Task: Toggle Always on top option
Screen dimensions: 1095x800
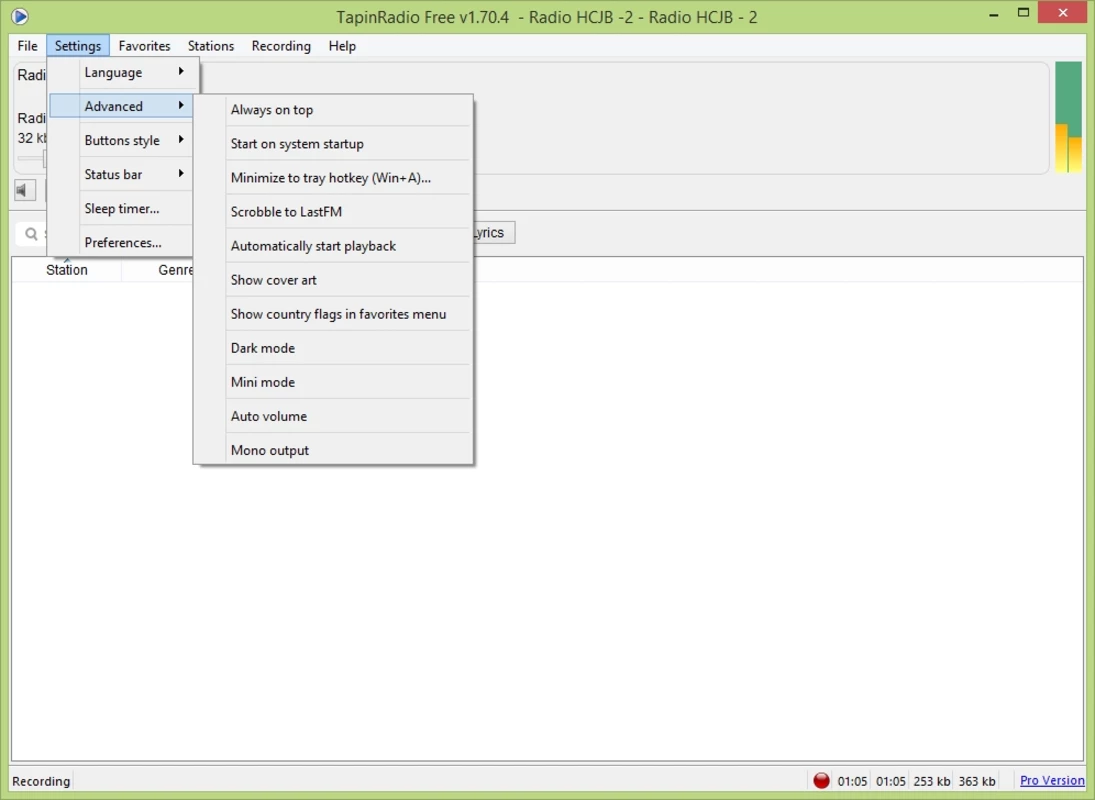Action: 272,110
